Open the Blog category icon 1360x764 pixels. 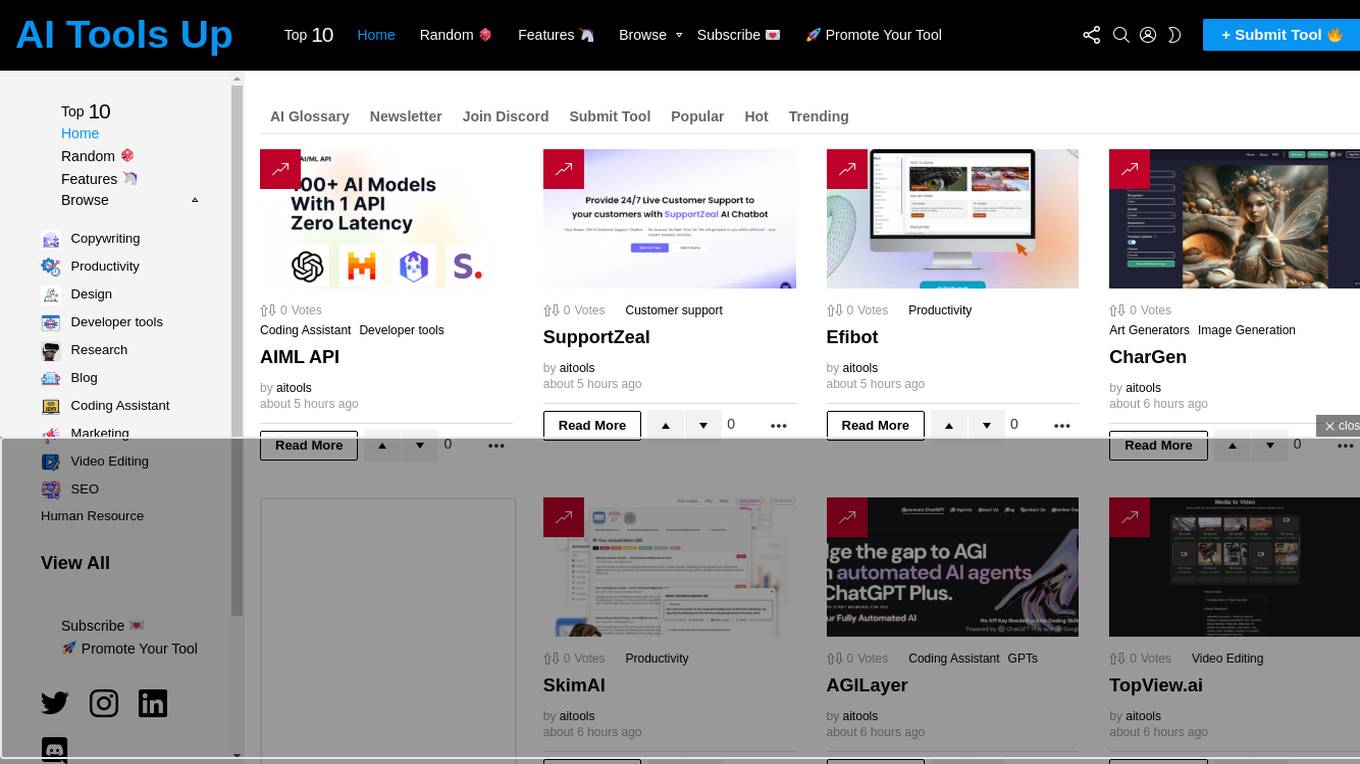click(x=51, y=378)
